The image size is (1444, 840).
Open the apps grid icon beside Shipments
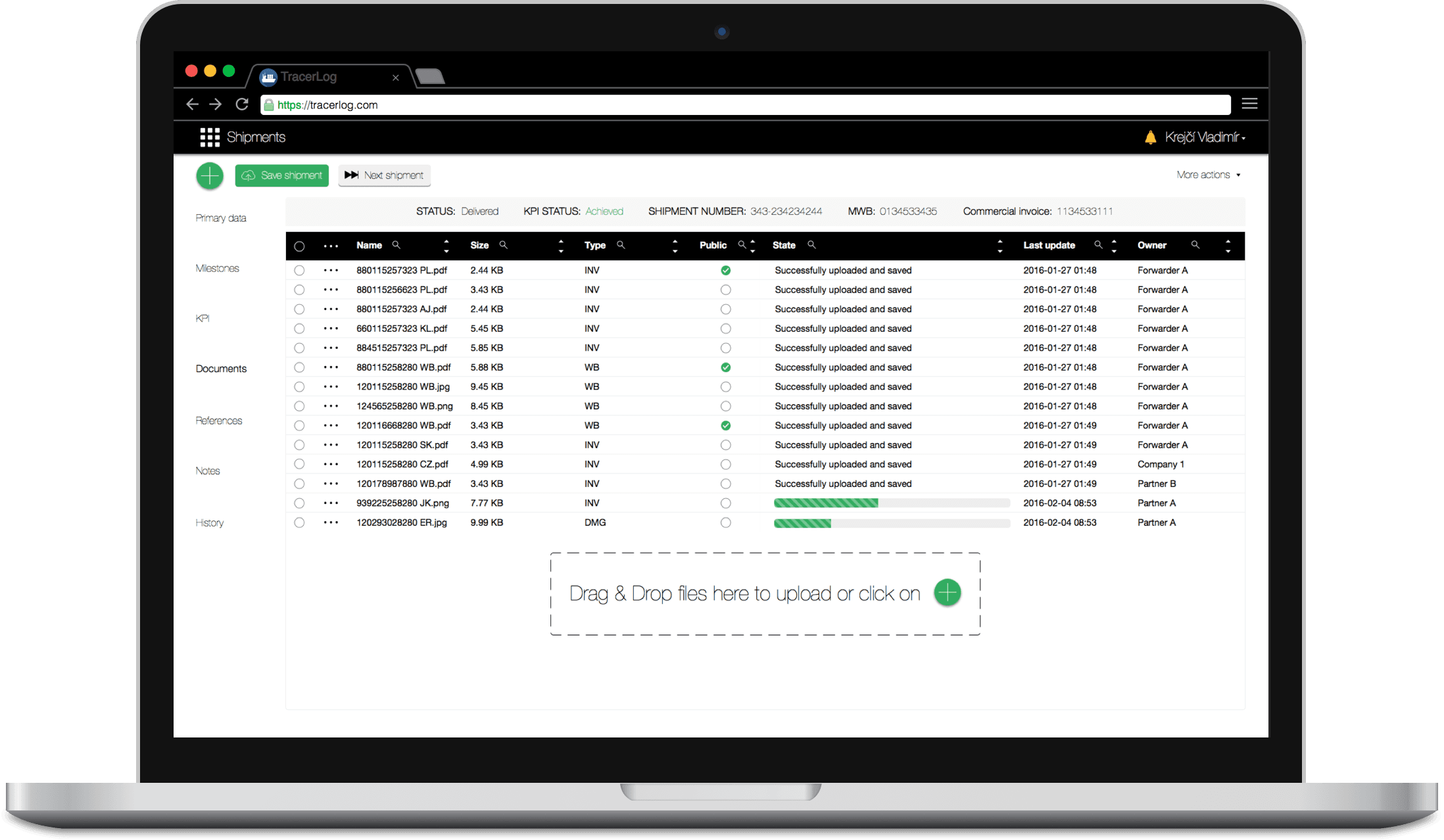click(x=209, y=137)
